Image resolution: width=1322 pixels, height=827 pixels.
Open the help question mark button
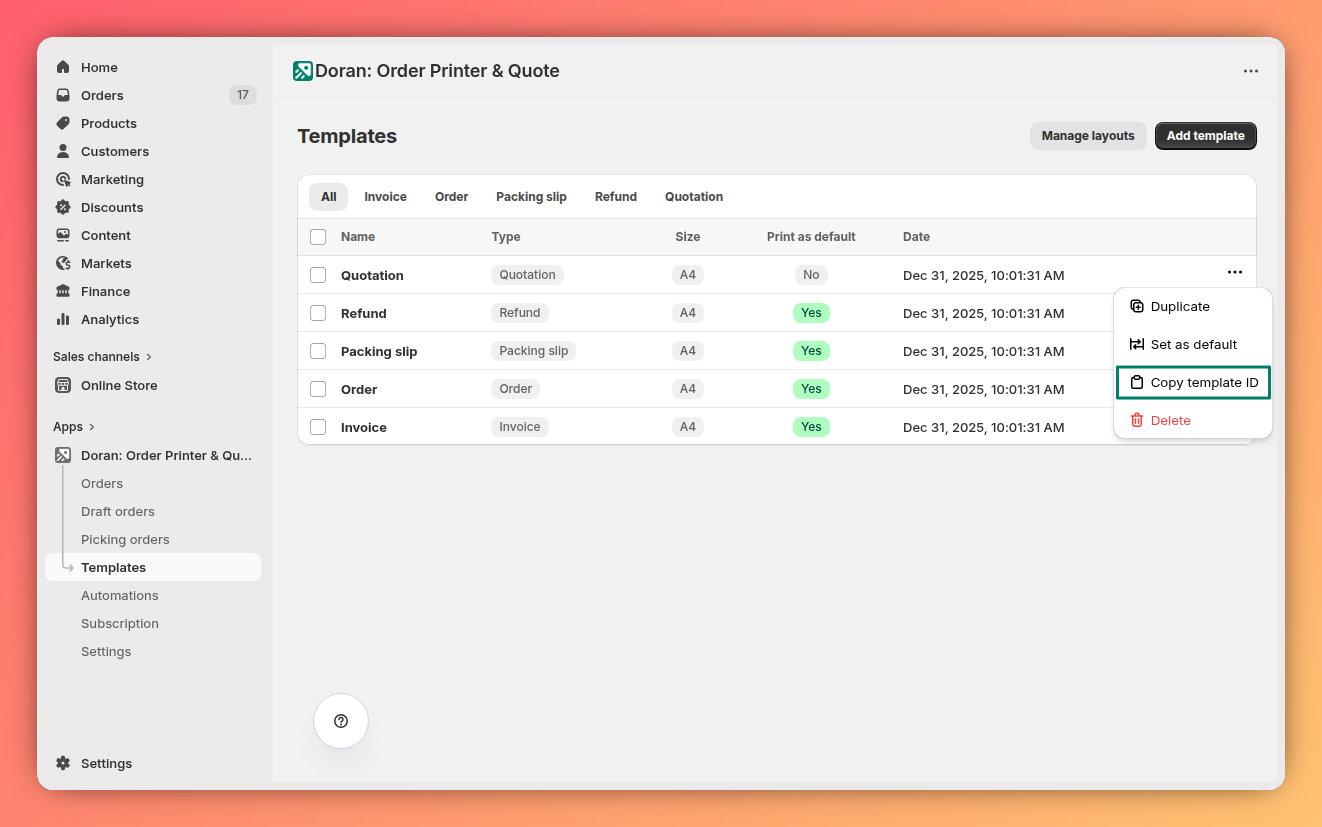(x=341, y=721)
